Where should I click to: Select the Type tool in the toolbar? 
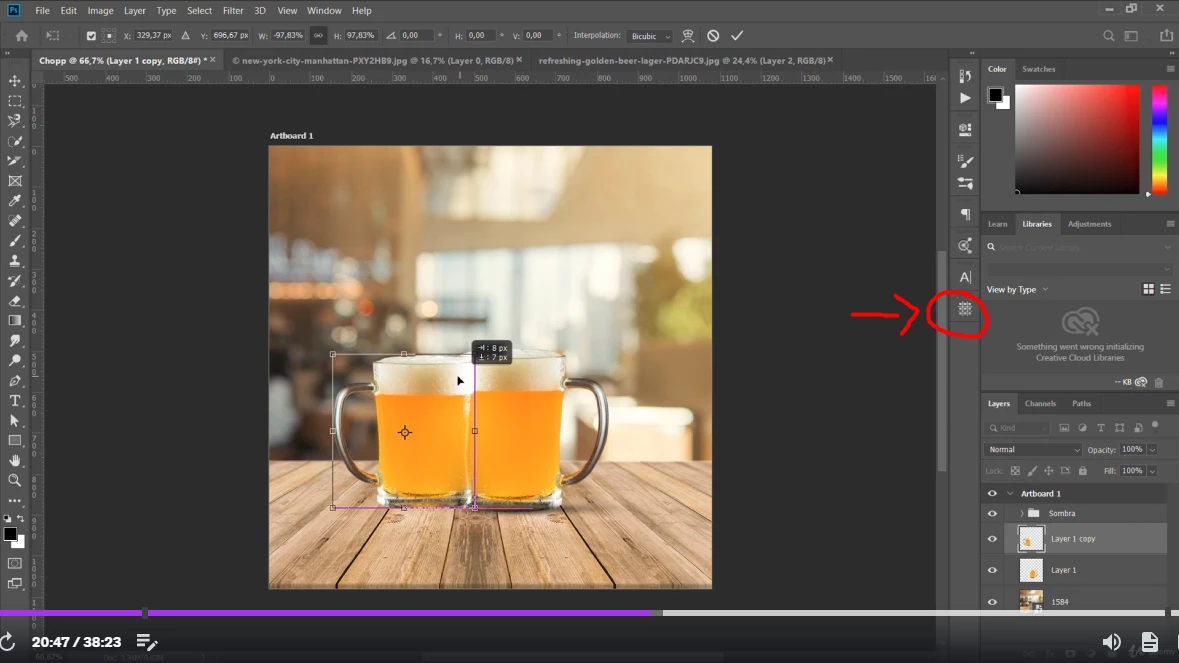click(15, 401)
